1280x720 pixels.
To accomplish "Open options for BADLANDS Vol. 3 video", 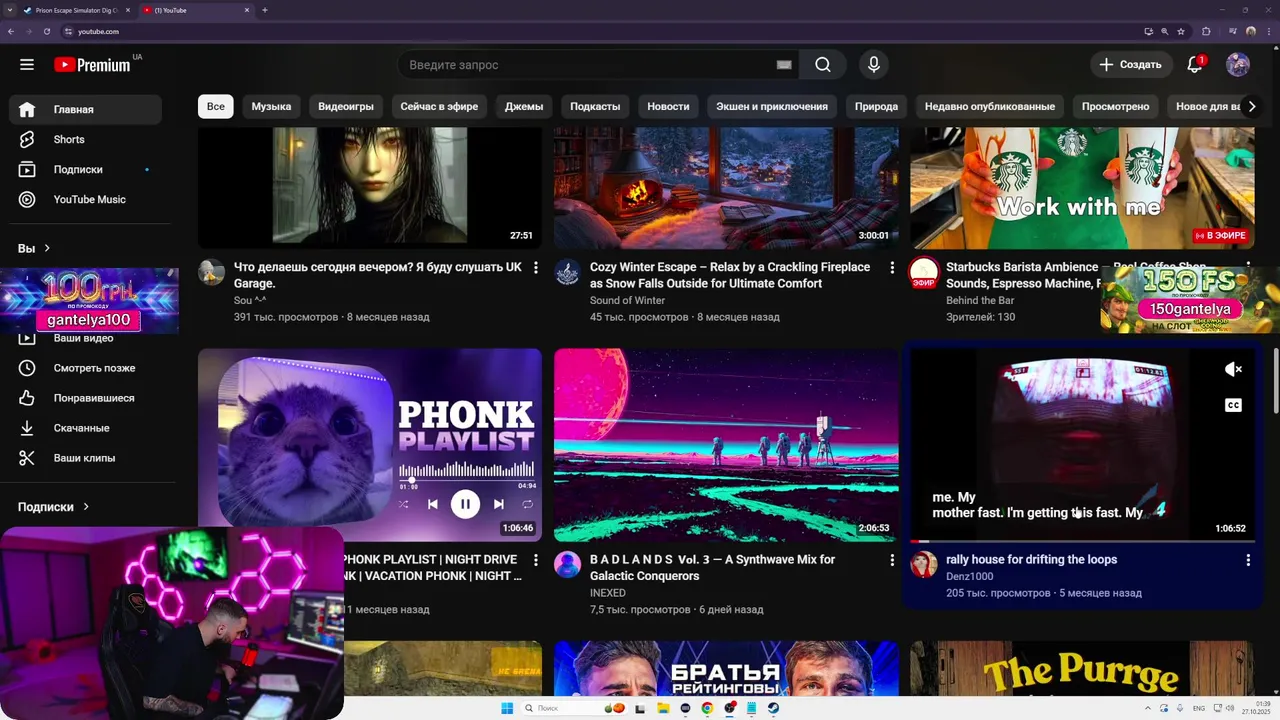I will [892, 560].
